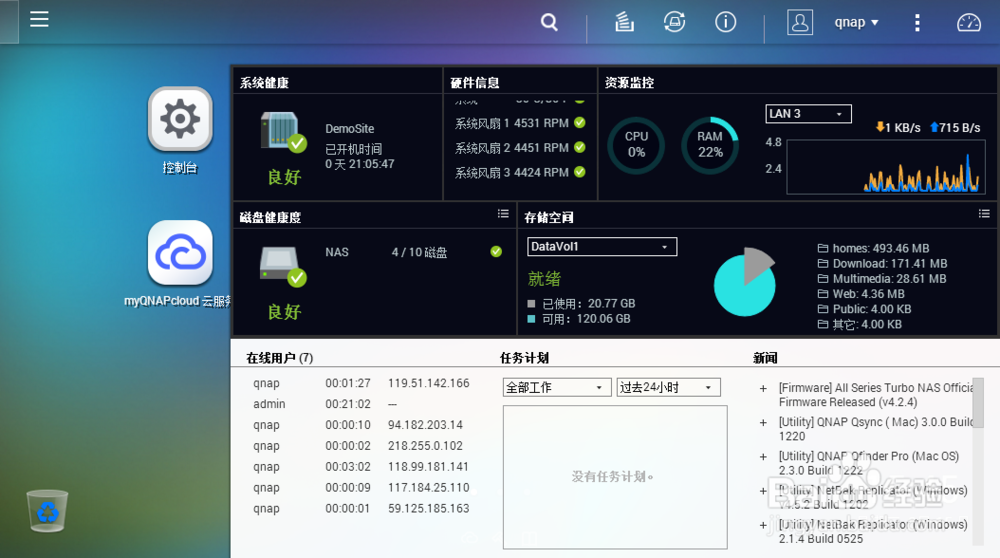Open the LAN 3 interface dropdown
1000x558 pixels.
coord(808,114)
